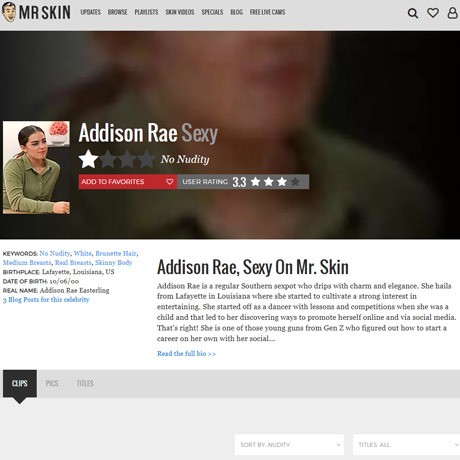Screen dimensions: 460x460
Task: Open the Browse menu item
Action: click(117, 12)
